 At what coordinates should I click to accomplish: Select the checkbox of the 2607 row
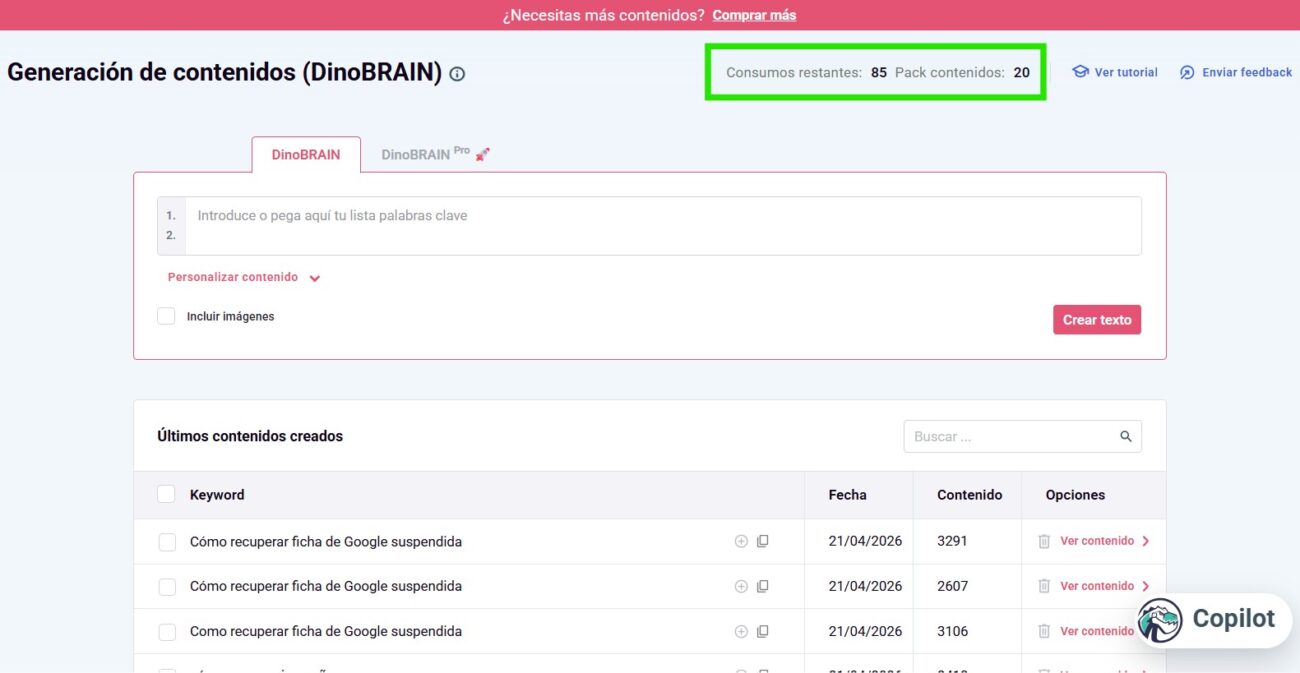point(167,587)
